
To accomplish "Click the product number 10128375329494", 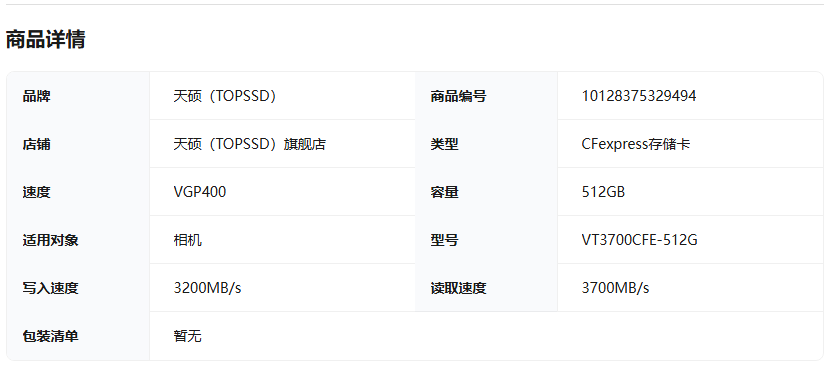I will [639, 96].
